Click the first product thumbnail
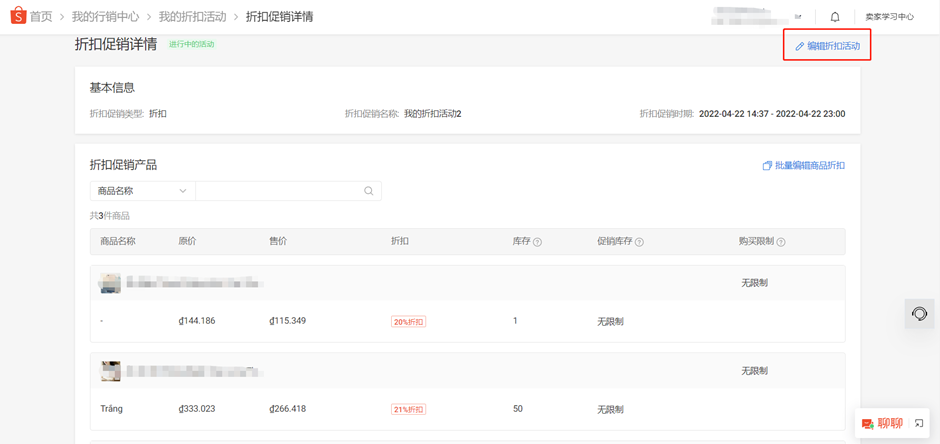The width and height of the screenshot is (940, 444). [110, 284]
